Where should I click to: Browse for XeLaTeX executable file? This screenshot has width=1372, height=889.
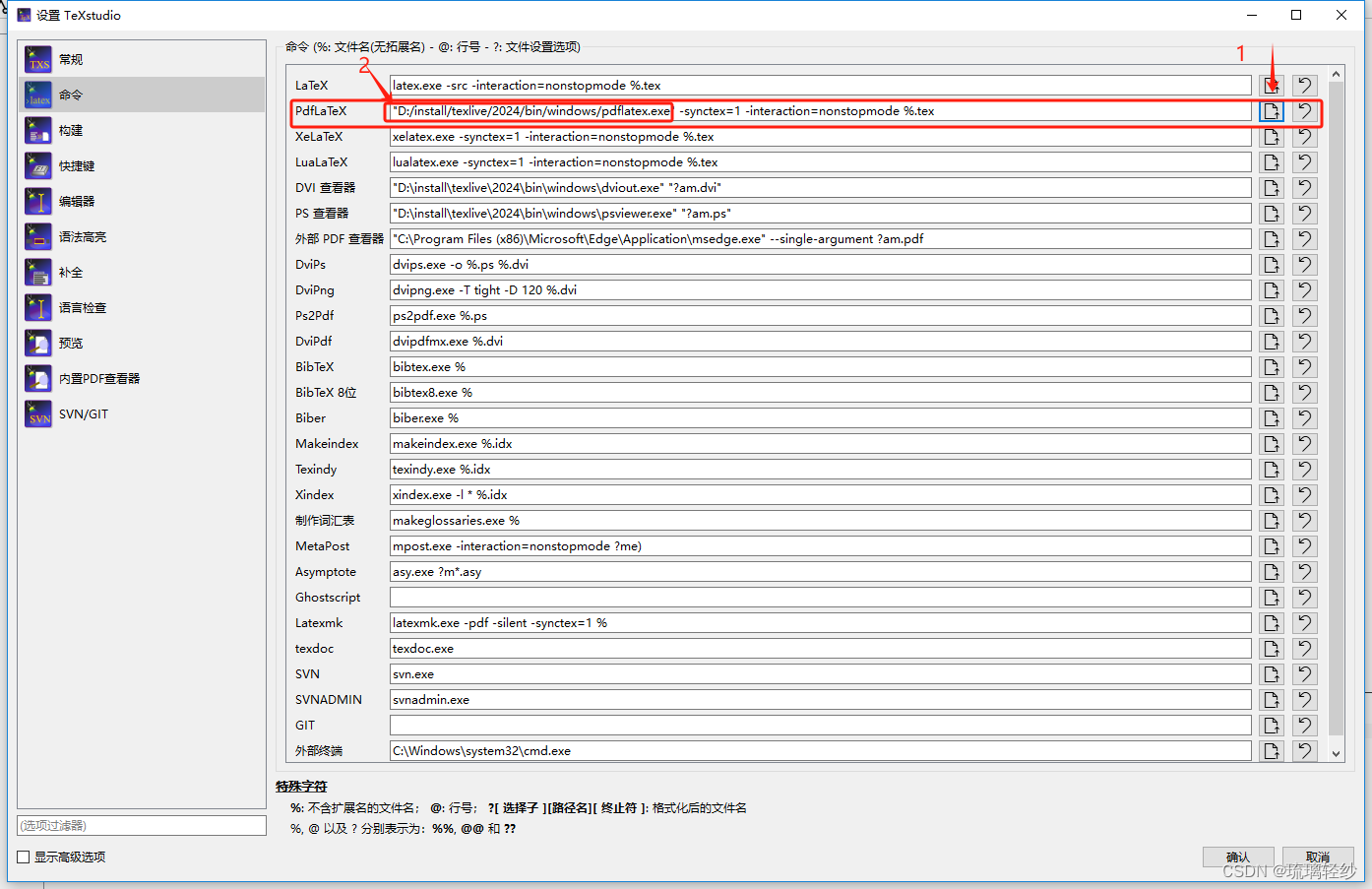(x=1272, y=137)
